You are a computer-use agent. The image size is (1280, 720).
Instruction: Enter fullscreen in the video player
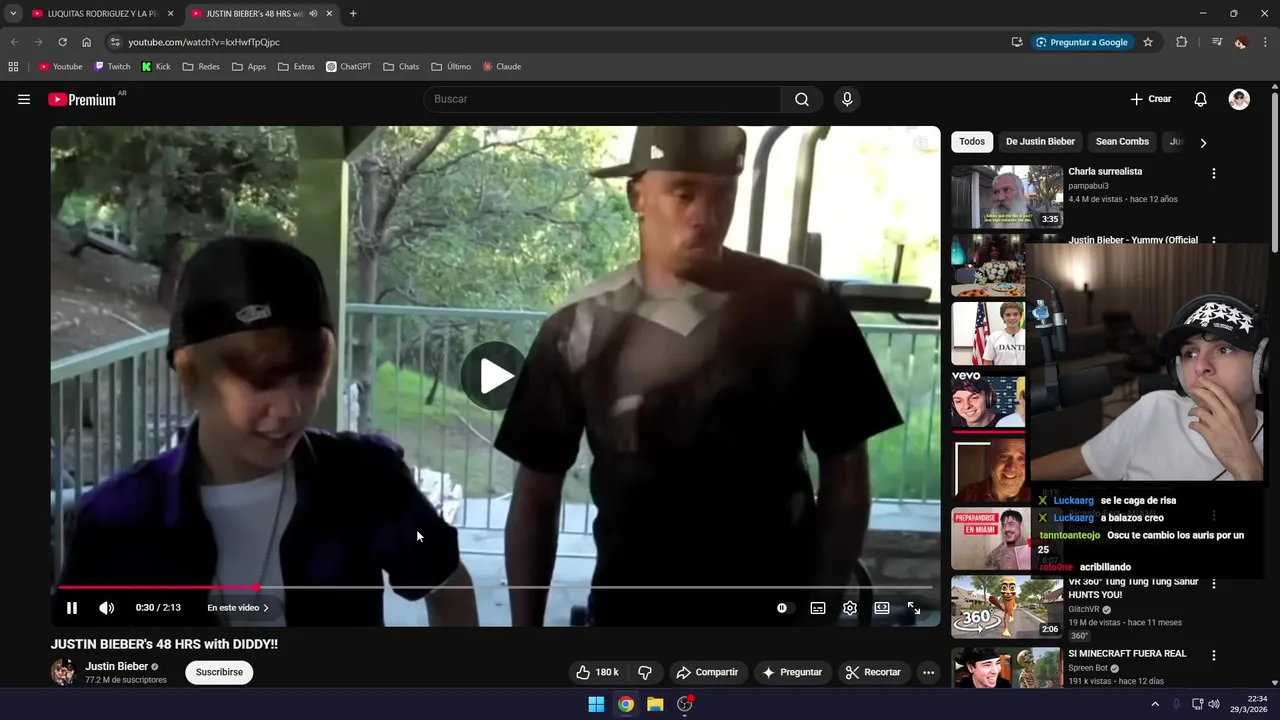pos(914,608)
